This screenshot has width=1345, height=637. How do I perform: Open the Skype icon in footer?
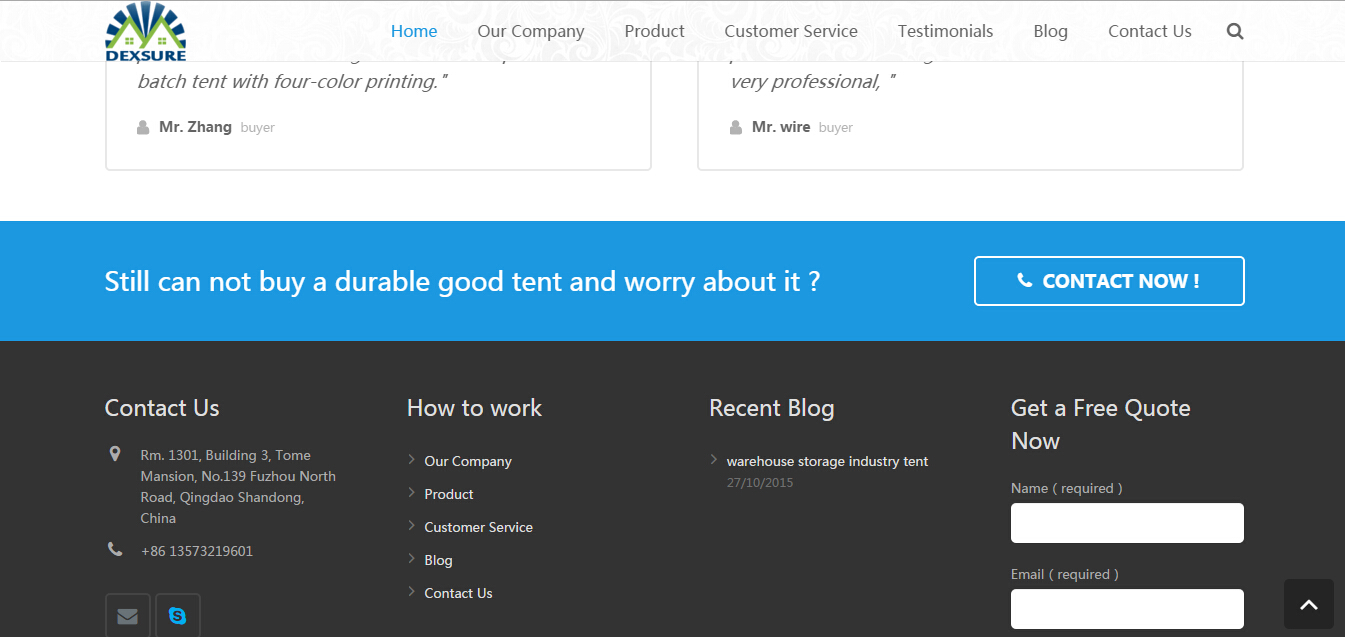click(x=178, y=615)
